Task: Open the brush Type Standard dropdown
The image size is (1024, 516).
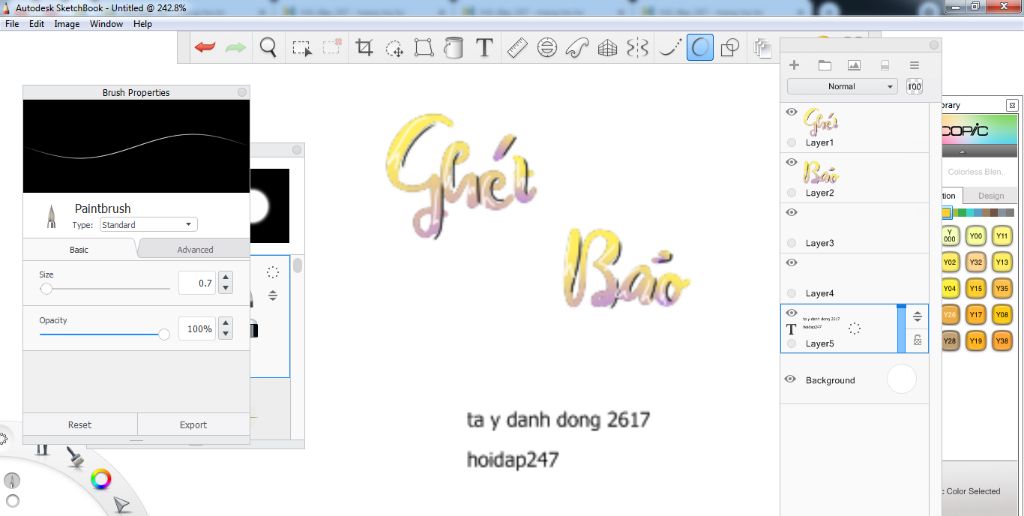Action: 148,225
